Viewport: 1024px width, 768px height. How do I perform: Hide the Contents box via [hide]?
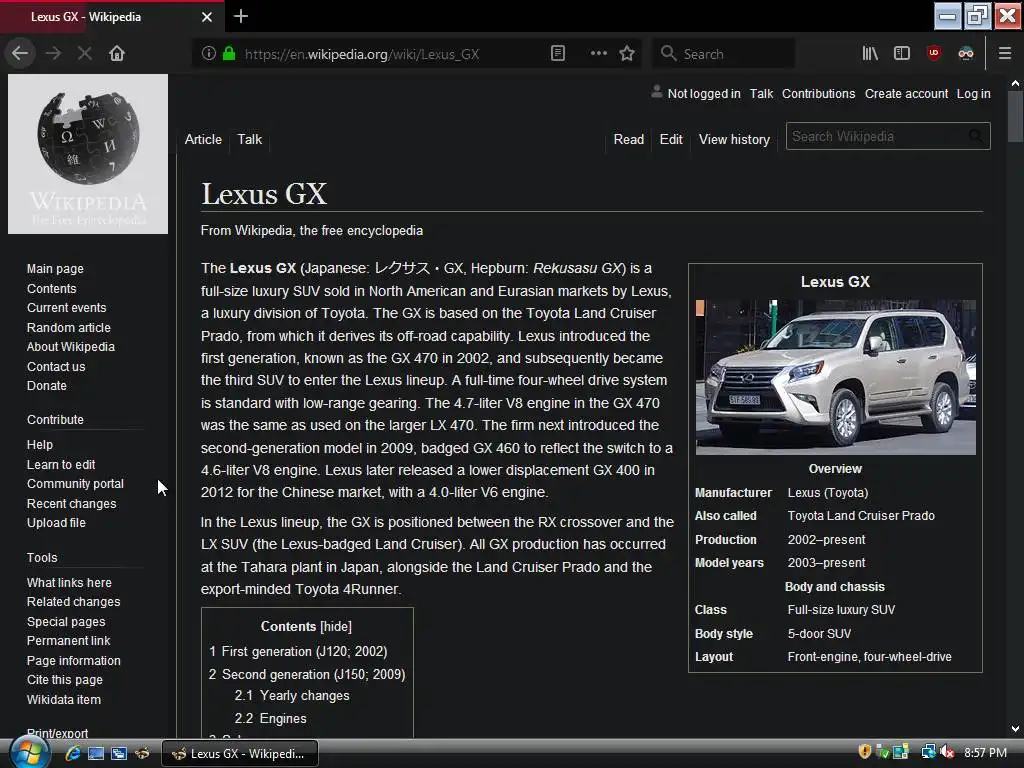click(x=336, y=626)
